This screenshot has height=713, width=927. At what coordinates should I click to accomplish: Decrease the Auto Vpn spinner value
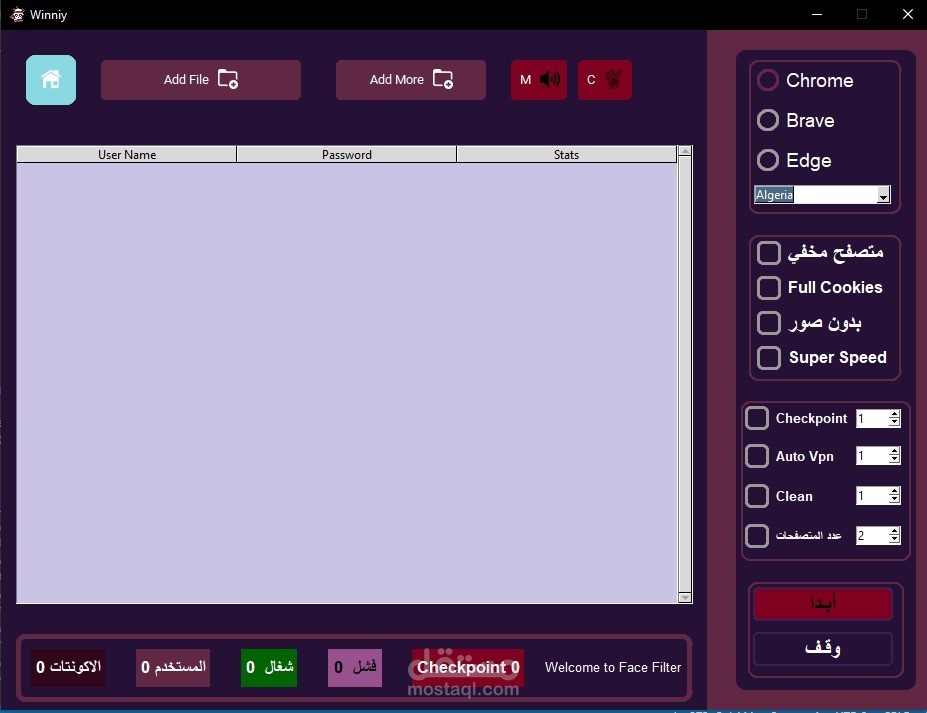[x=894, y=460]
